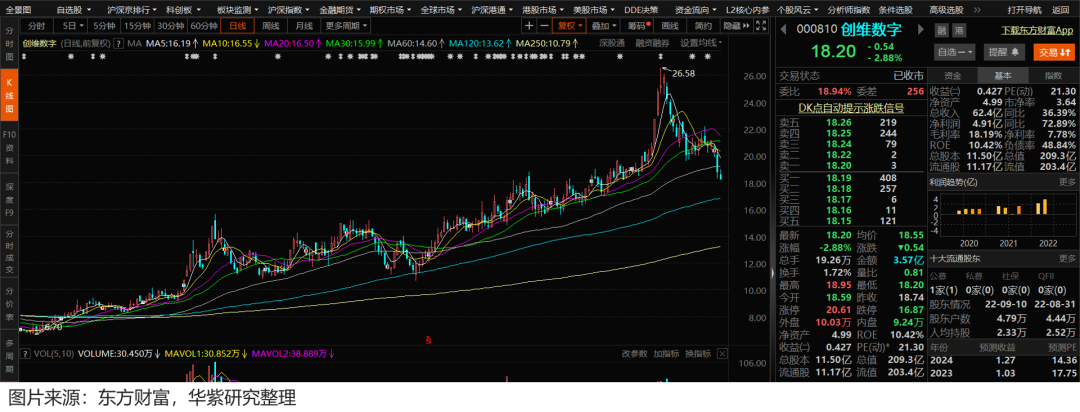The width and height of the screenshot is (1080, 412).
Task: Select 日线 daily period
Action: click(x=237, y=25)
